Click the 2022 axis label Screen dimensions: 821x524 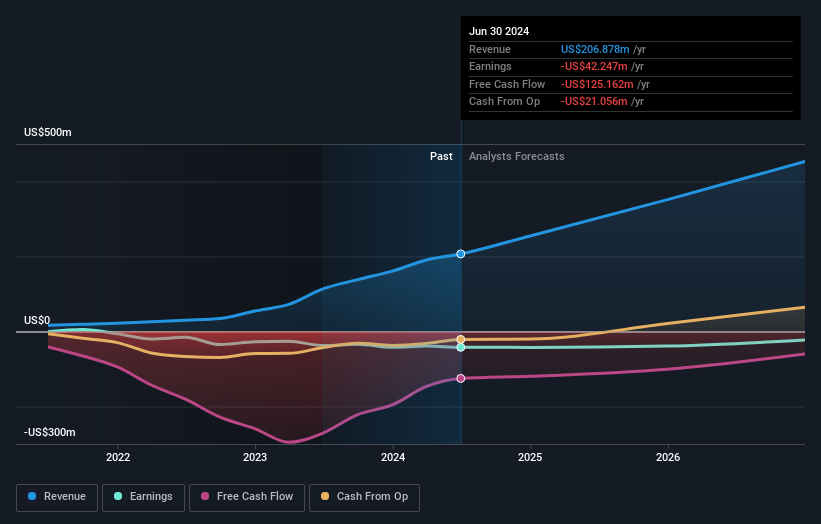[118, 457]
